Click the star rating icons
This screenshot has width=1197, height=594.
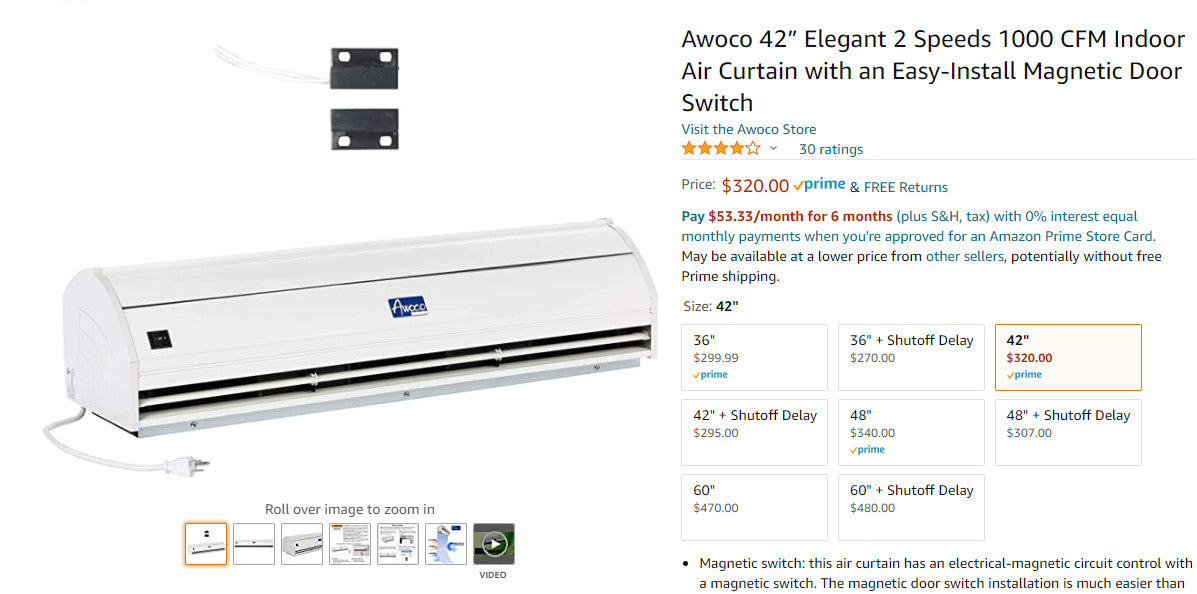[x=721, y=148]
